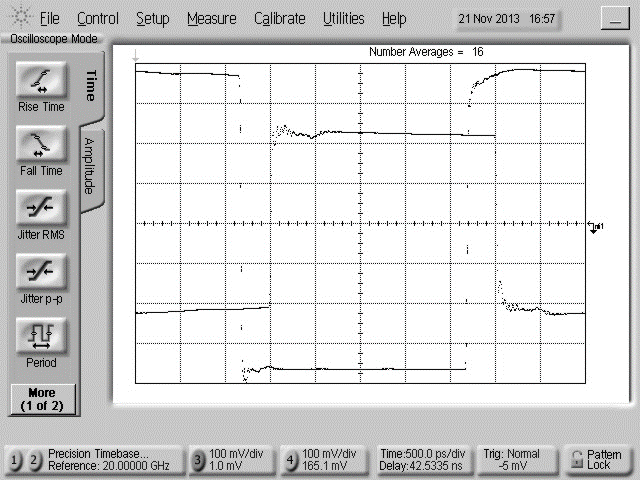Viewport: 640px width, 480px height.
Task: Click the date and time display
Action: (507, 19)
